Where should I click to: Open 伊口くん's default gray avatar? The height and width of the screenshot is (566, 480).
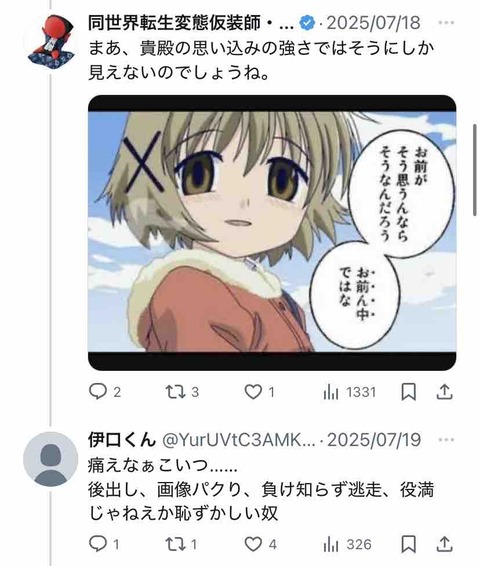pos(51,459)
